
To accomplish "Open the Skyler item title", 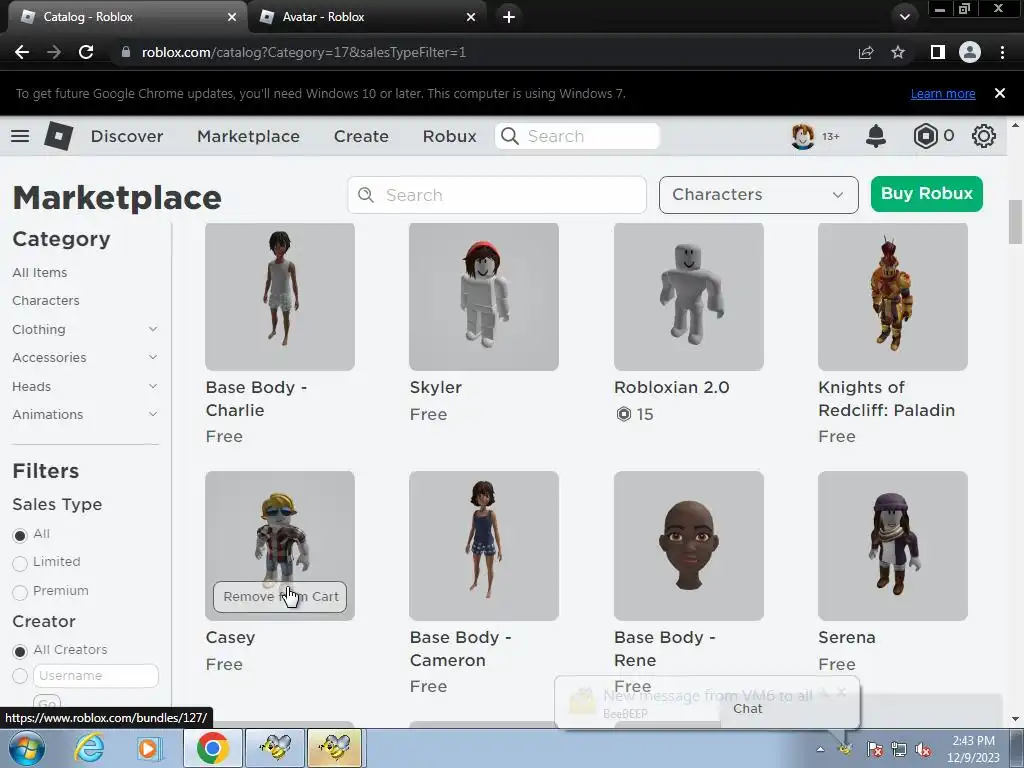I will (x=436, y=387).
